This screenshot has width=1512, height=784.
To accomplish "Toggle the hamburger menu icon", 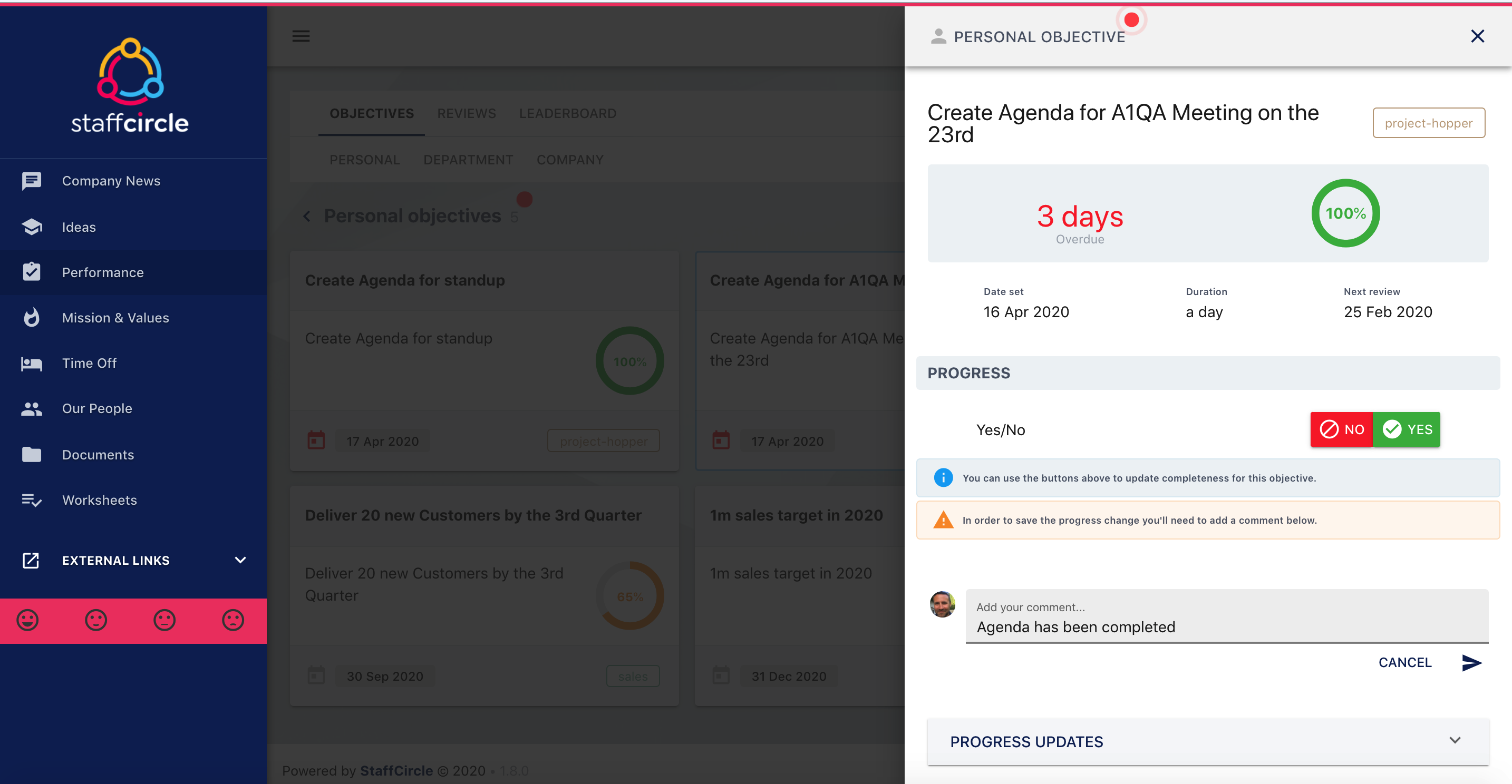I will click(301, 36).
